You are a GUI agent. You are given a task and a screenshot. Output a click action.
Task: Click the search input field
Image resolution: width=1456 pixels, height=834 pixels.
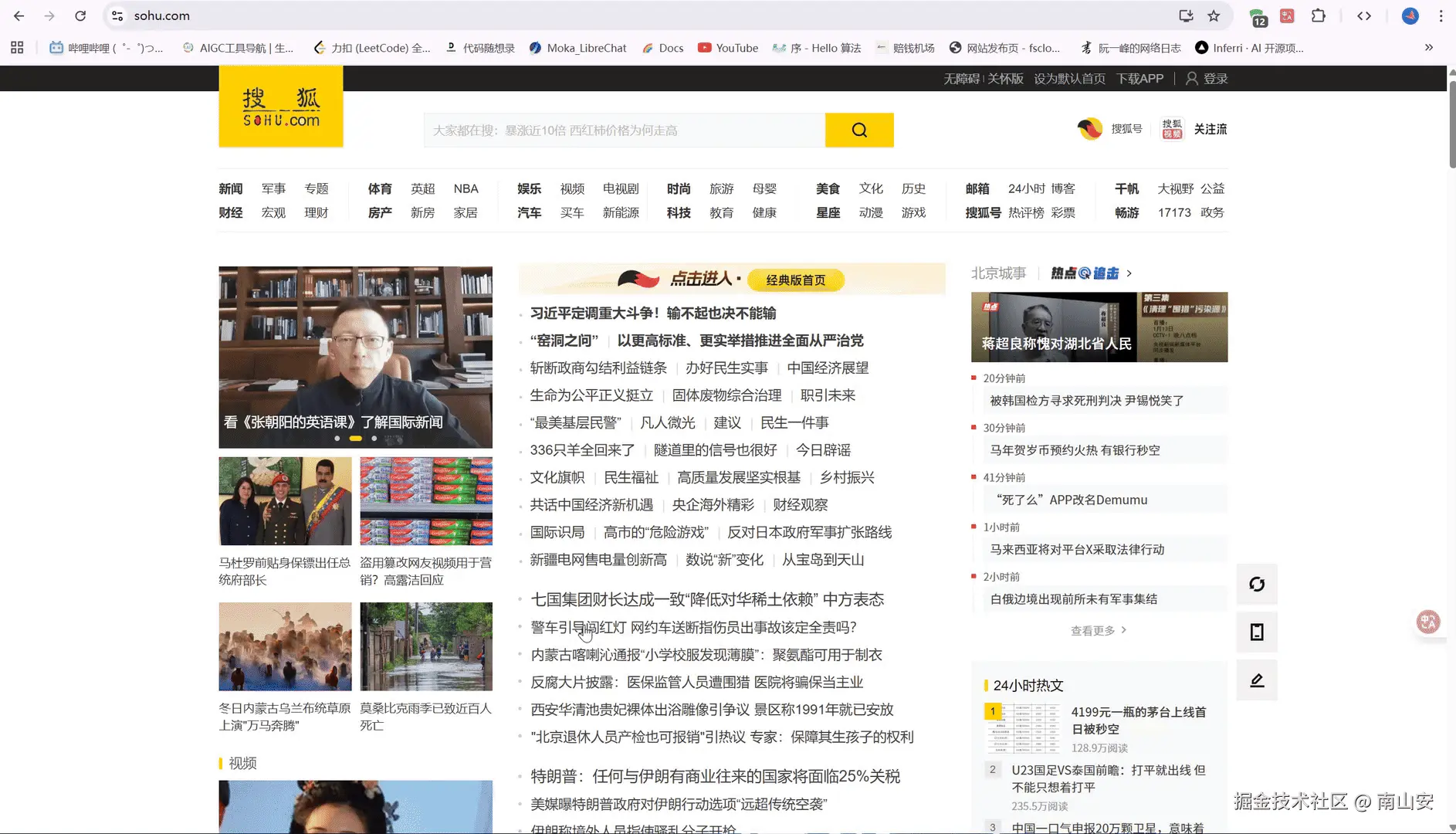click(625, 130)
